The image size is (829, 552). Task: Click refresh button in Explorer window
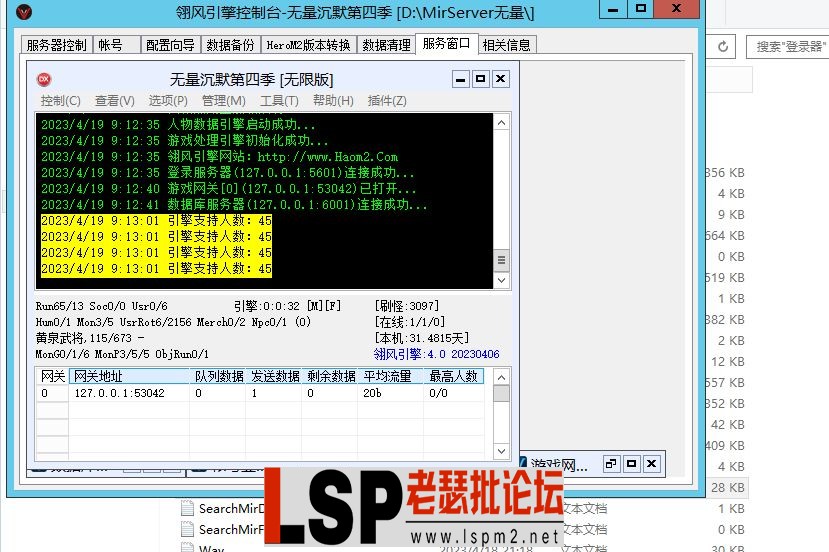(723, 47)
